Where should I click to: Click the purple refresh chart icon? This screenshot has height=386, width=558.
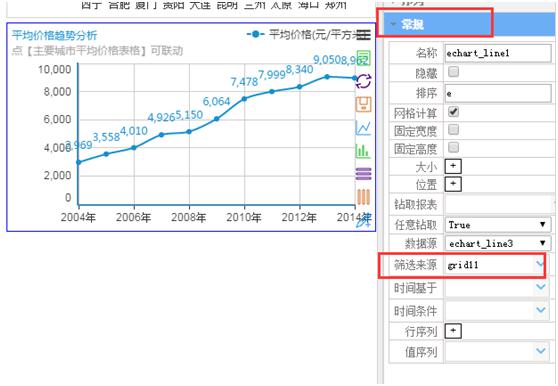pos(363,81)
